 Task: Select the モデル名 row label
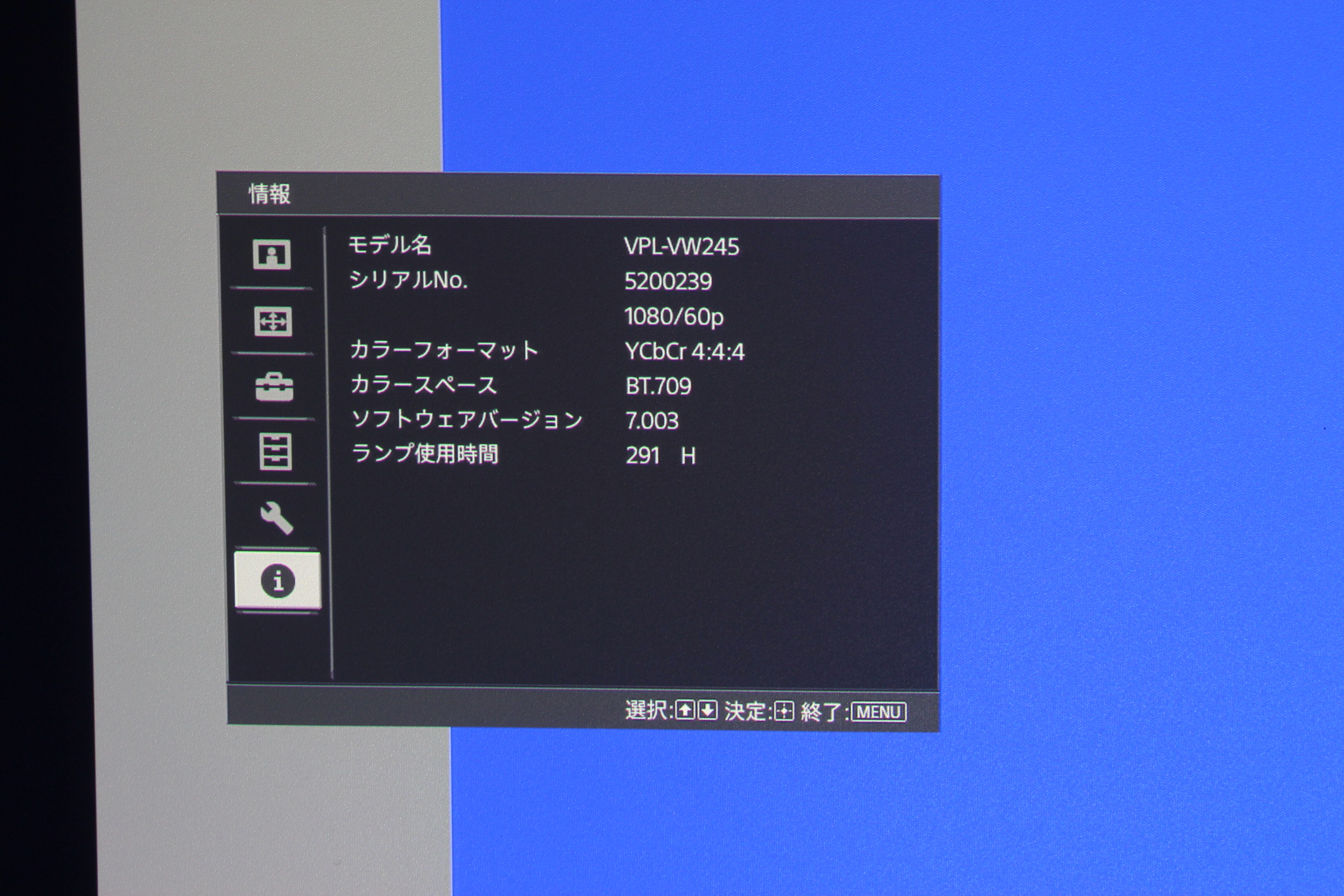coord(390,245)
